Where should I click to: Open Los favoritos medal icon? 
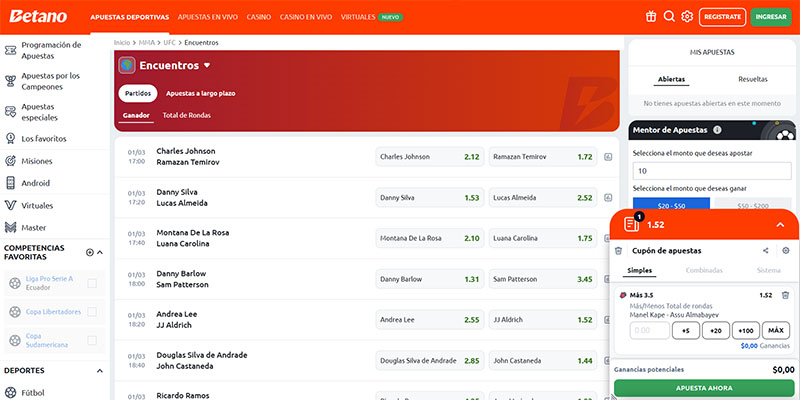click(10, 139)
